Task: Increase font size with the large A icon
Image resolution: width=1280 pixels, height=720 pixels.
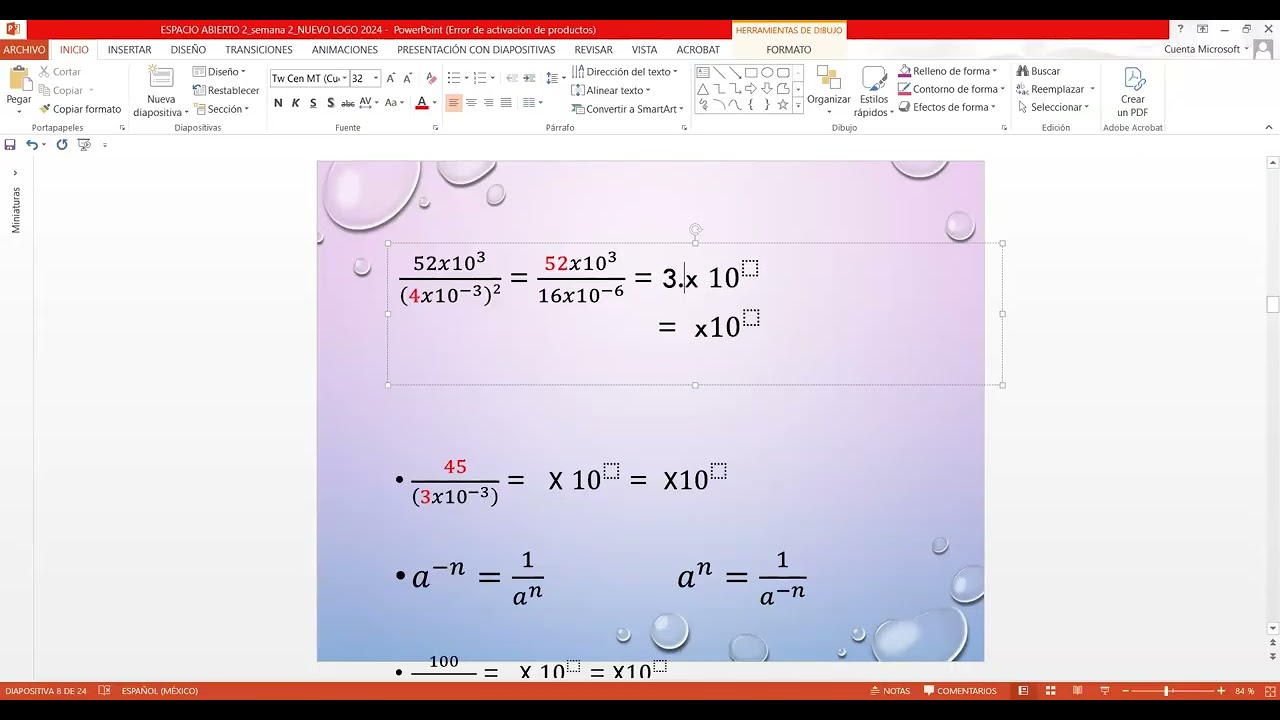Action: 391,78
